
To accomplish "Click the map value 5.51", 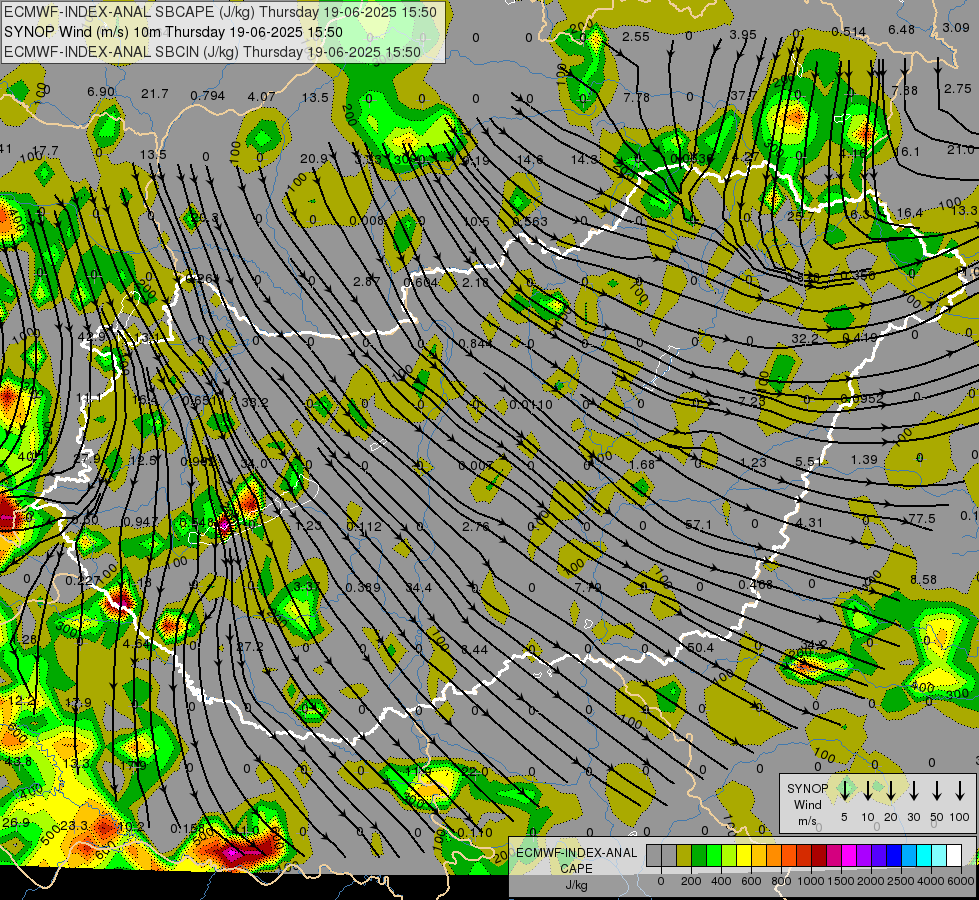I will [x=809, y=461].
